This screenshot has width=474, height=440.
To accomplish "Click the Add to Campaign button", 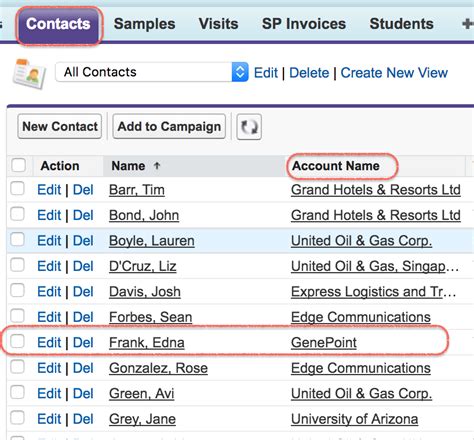I will click(x=169, y=127).
